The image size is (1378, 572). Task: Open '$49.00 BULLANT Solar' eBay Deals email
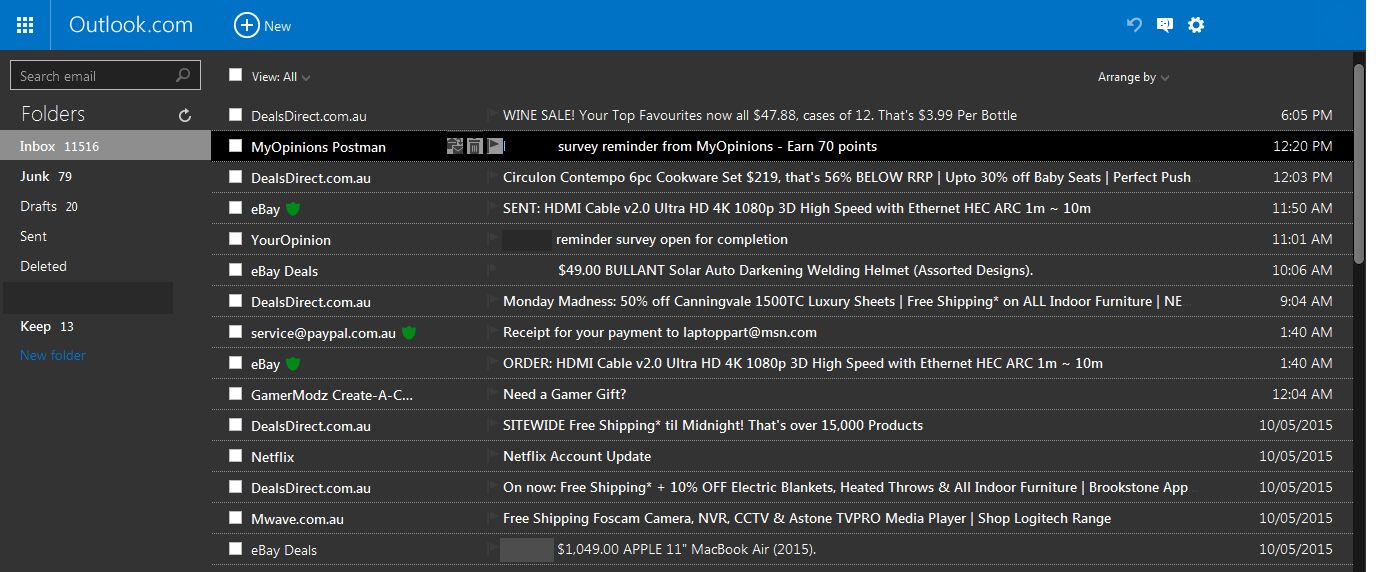point(795,270)
